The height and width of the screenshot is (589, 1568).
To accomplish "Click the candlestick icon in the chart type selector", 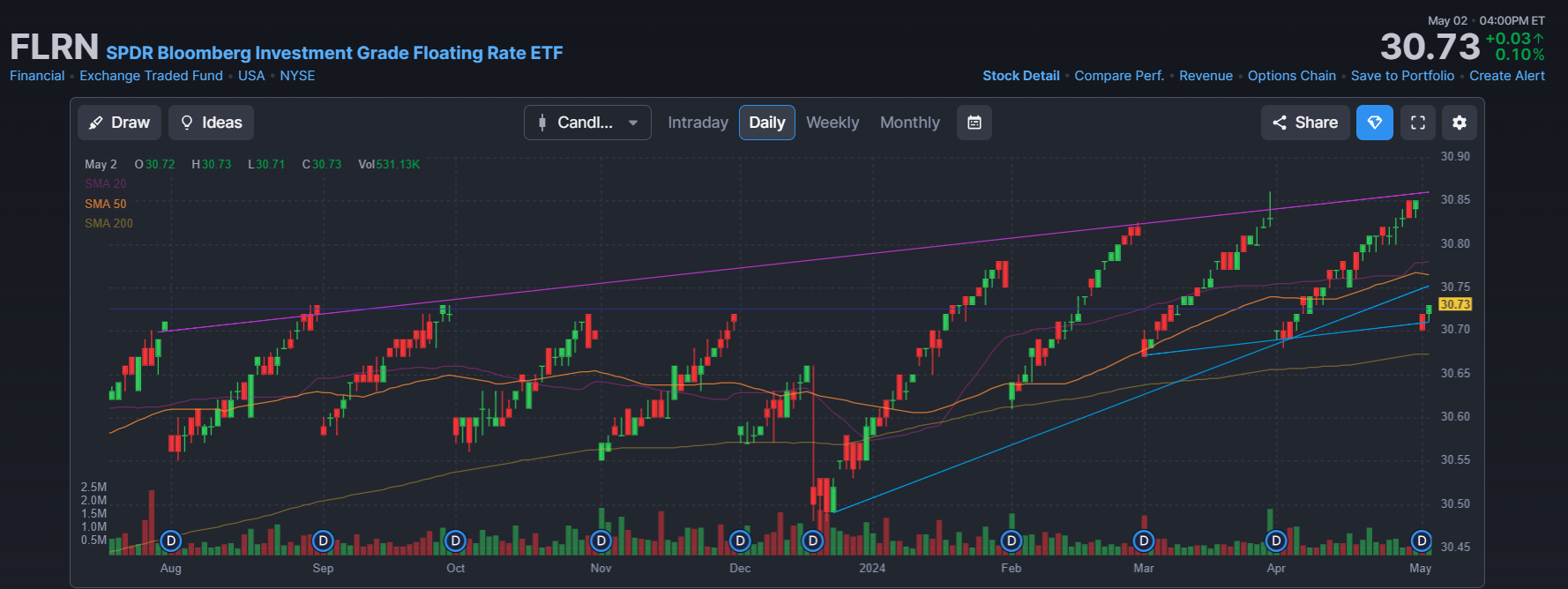I will pos(542,123).
